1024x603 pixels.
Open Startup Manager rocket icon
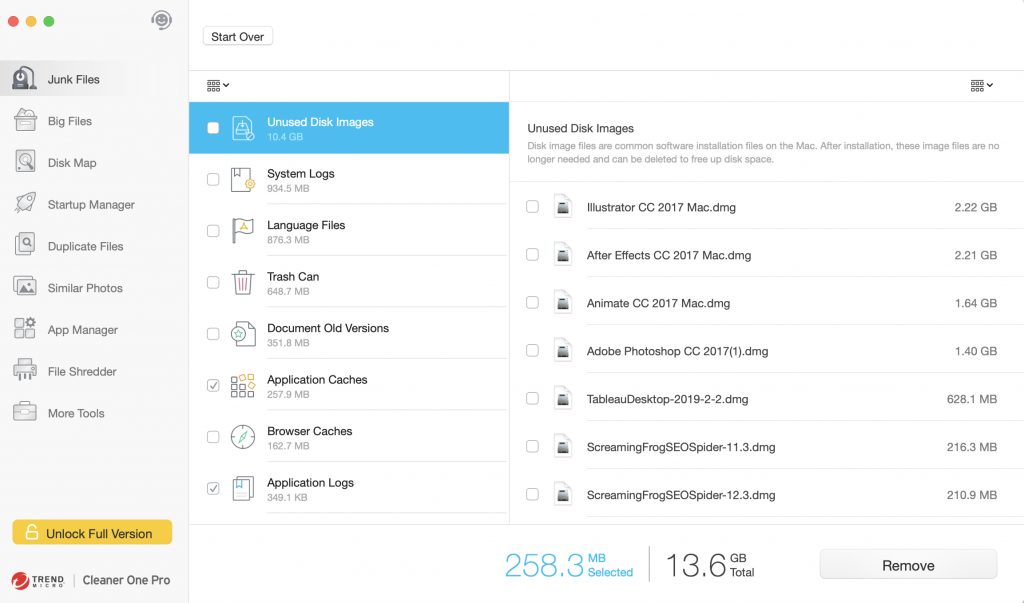click(26, 204)
